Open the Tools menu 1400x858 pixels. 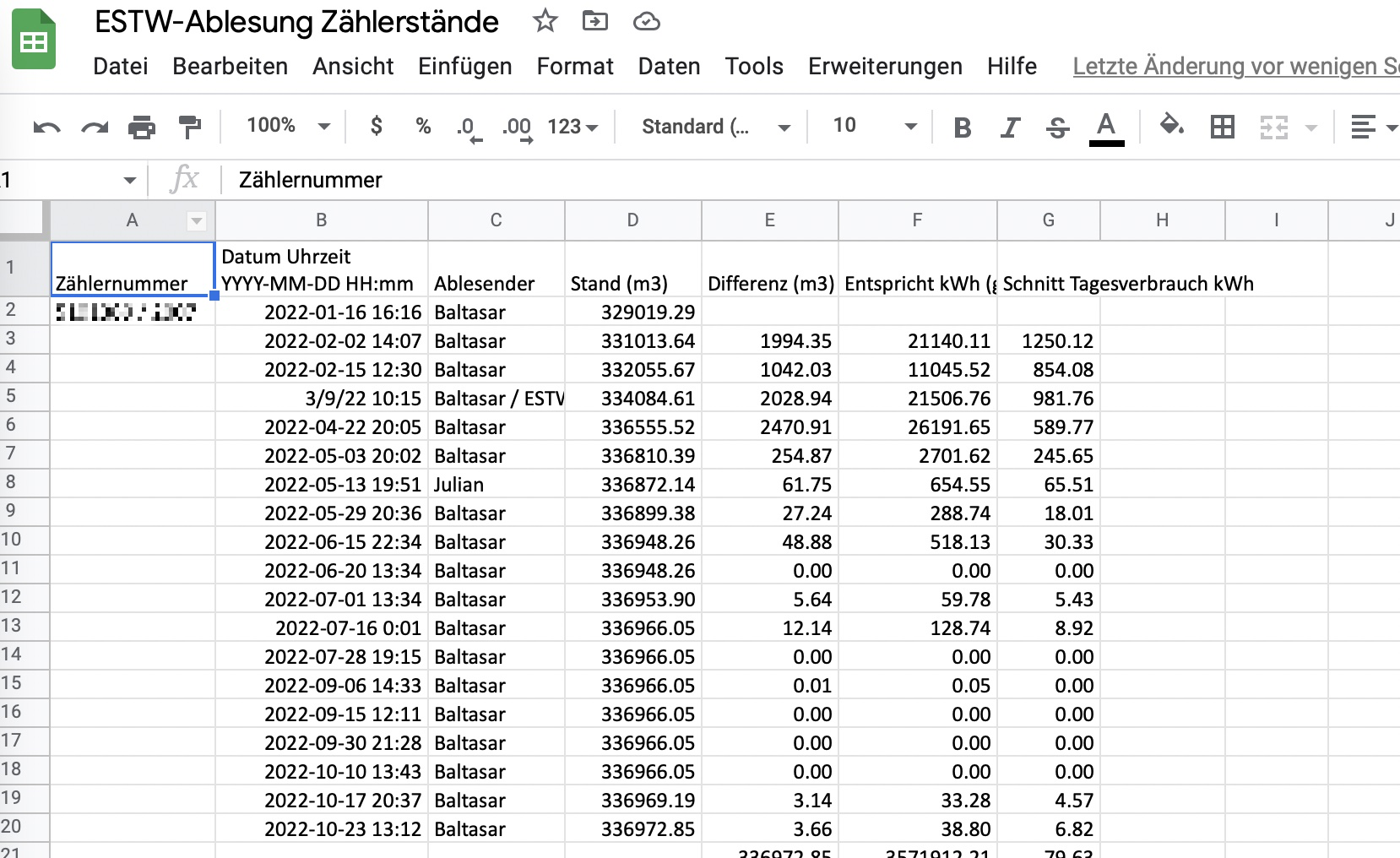(754, 66)
